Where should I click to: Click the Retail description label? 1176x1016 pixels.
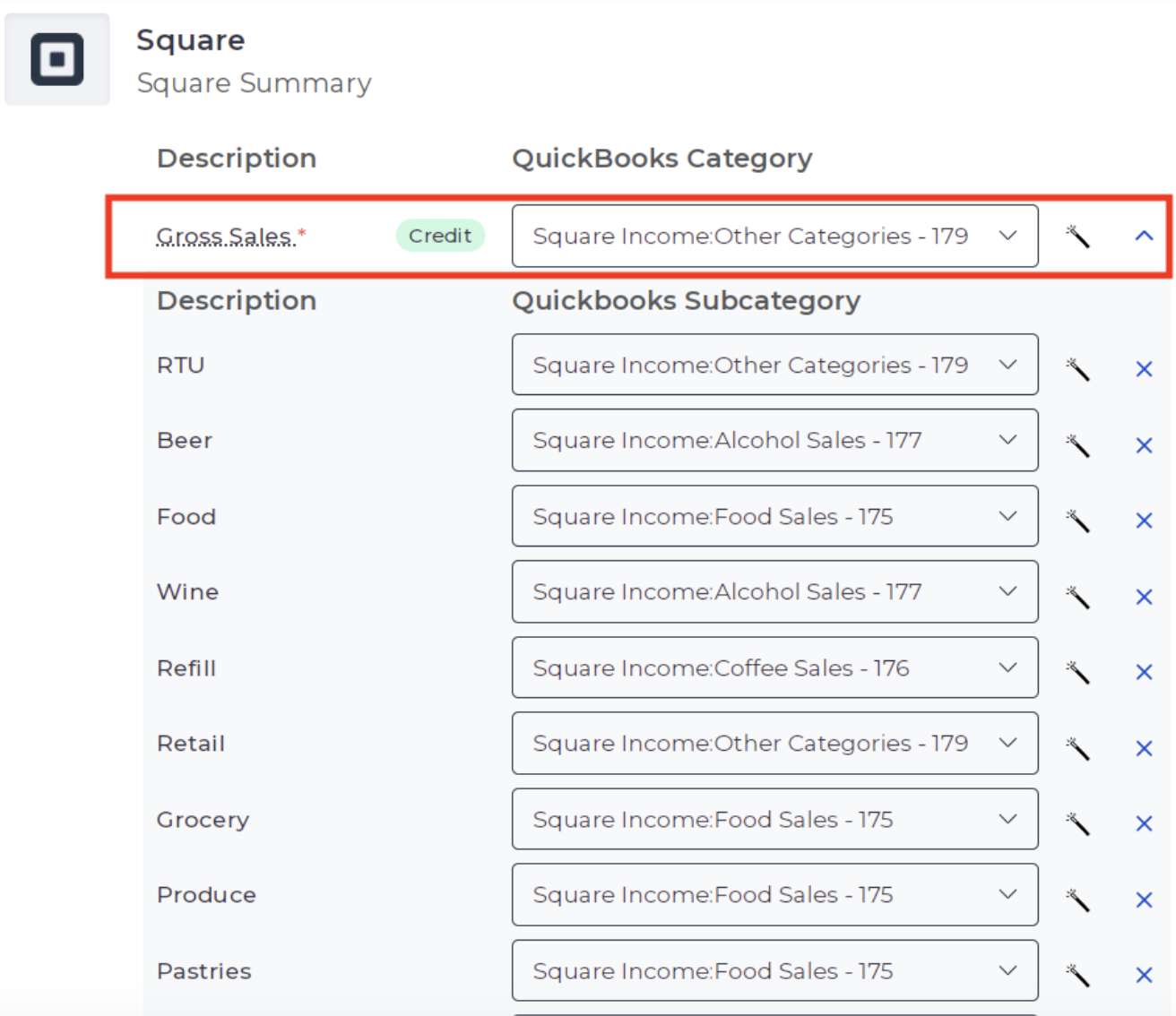click(x=191, y=743)
